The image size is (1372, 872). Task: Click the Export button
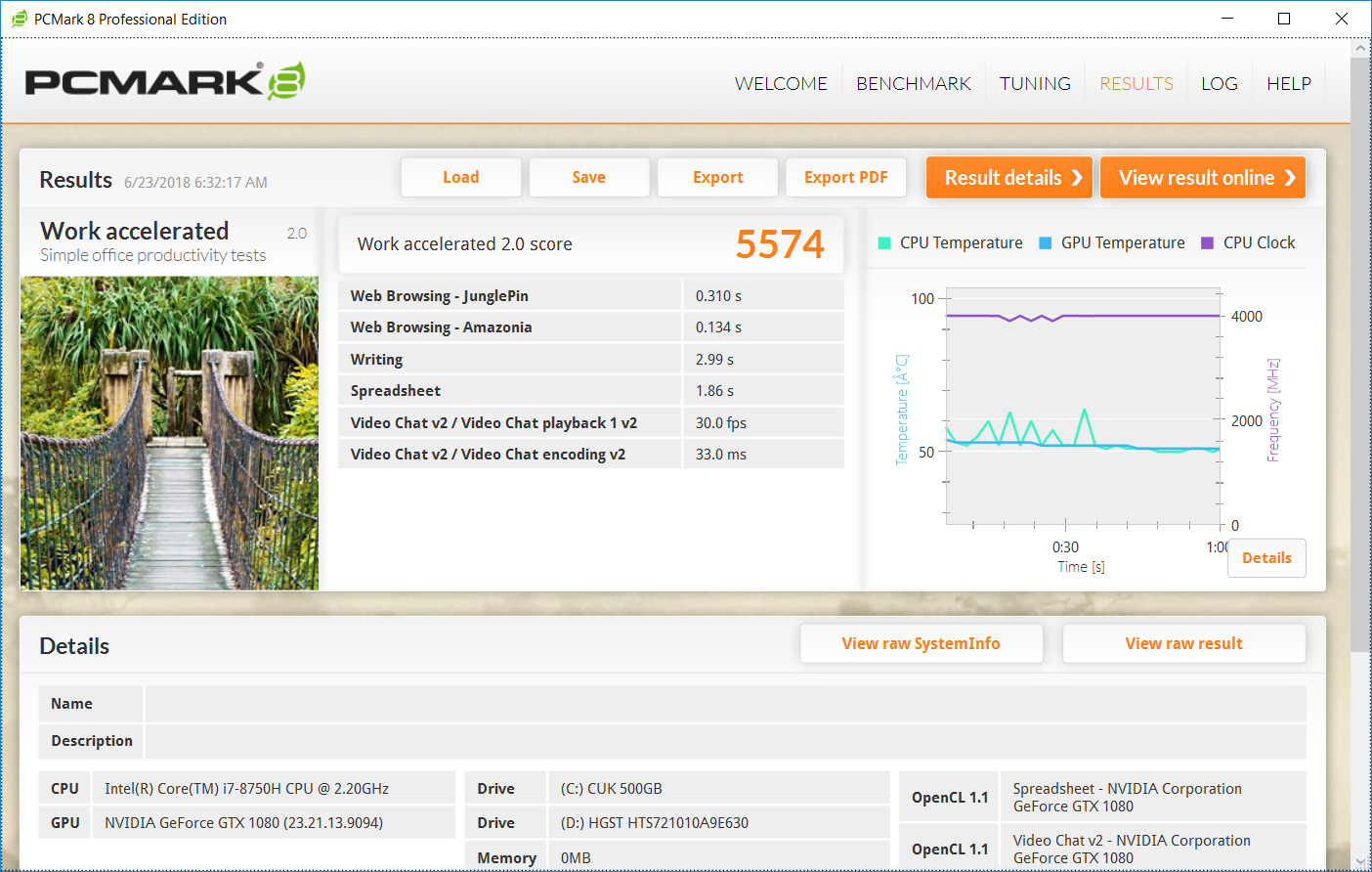click(x=718, y=177)
